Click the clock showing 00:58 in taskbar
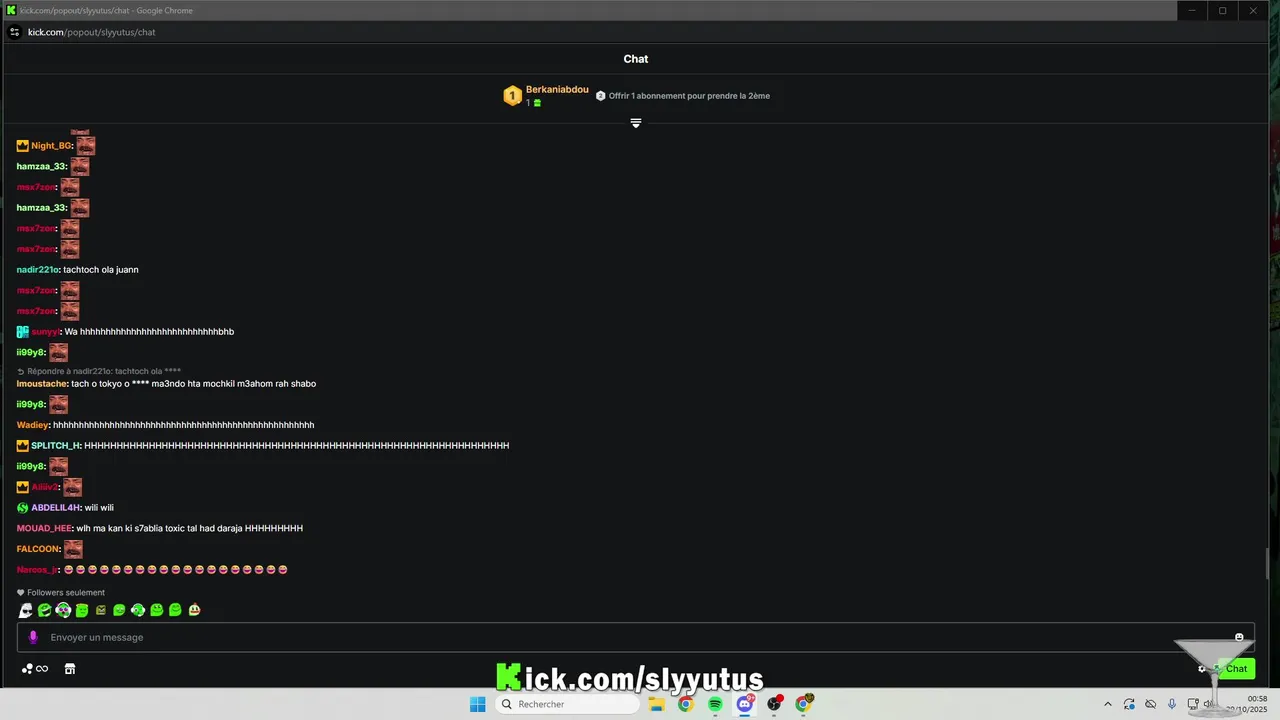Image resolution: width=1280 pixels, height=720 pixels. click(1257, 699)
